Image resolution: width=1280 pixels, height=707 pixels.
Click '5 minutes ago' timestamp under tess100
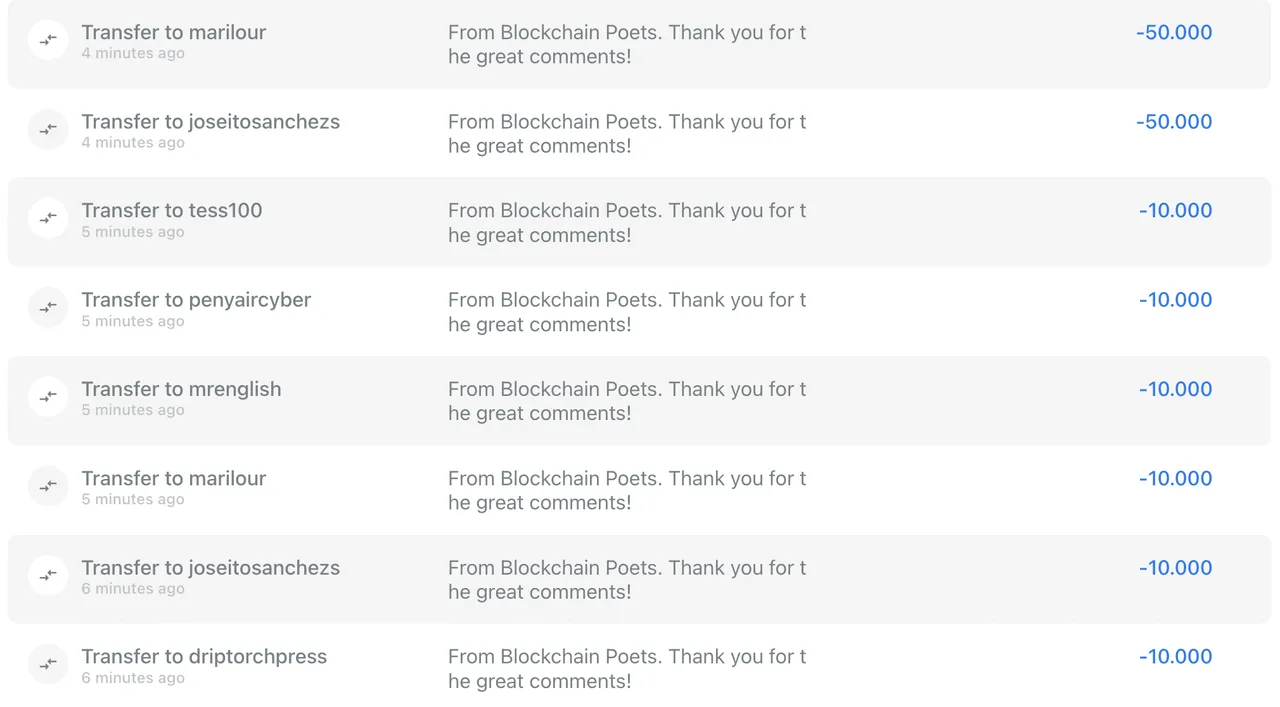133,232
